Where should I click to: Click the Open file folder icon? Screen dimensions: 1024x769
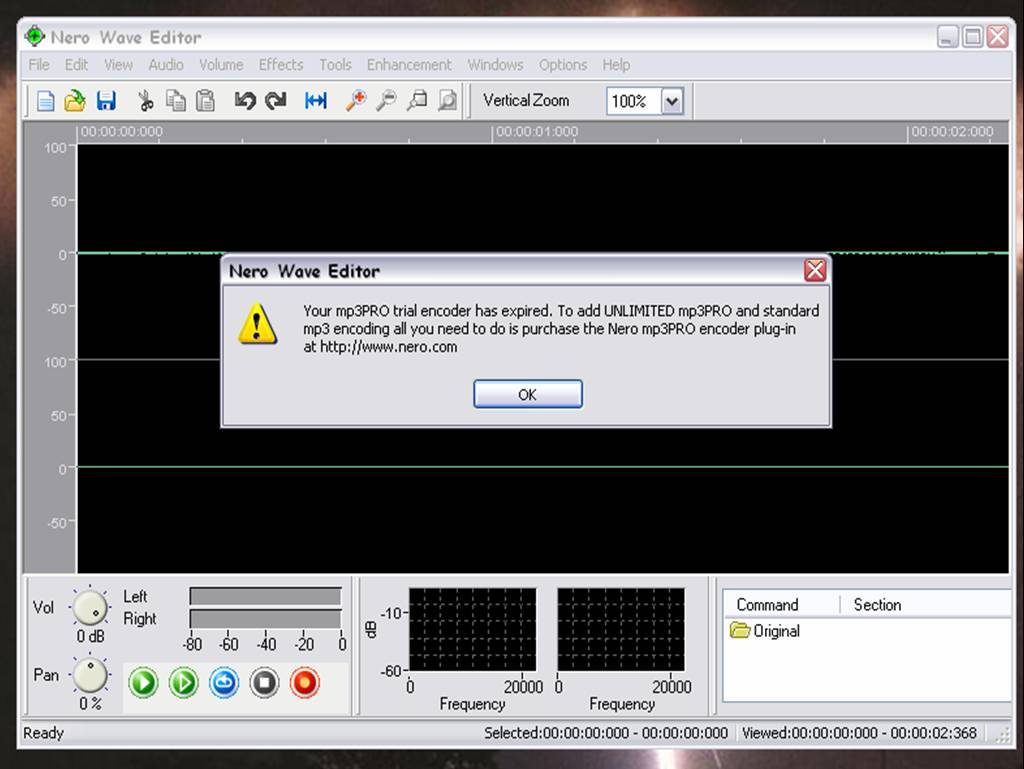(x=75, y=101)
